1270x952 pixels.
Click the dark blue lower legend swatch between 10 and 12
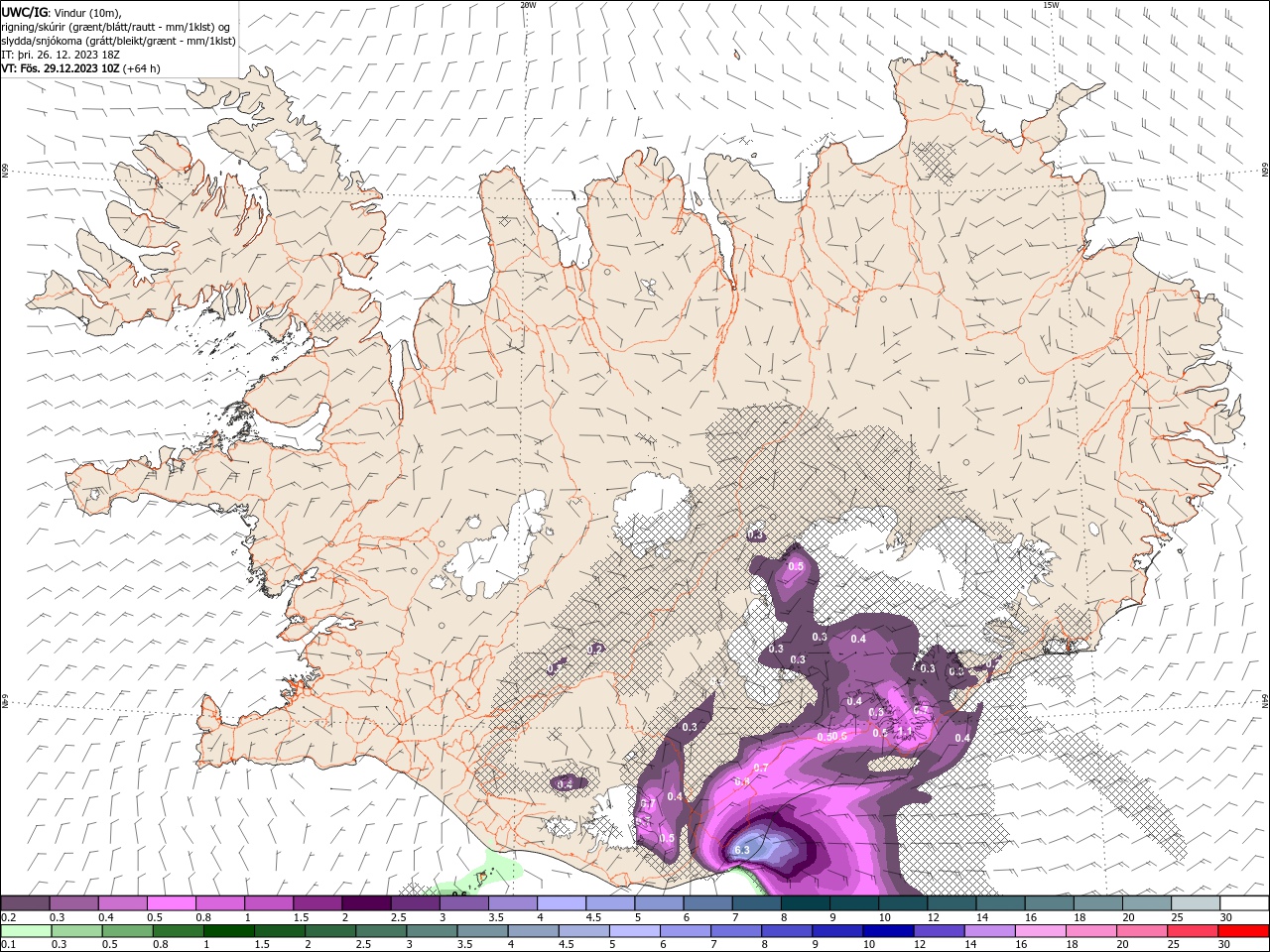click(887, 931)
